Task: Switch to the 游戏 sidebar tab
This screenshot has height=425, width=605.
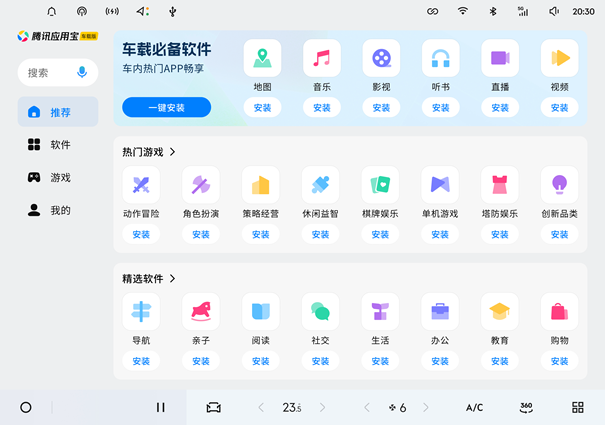Action: coord(58,178)
